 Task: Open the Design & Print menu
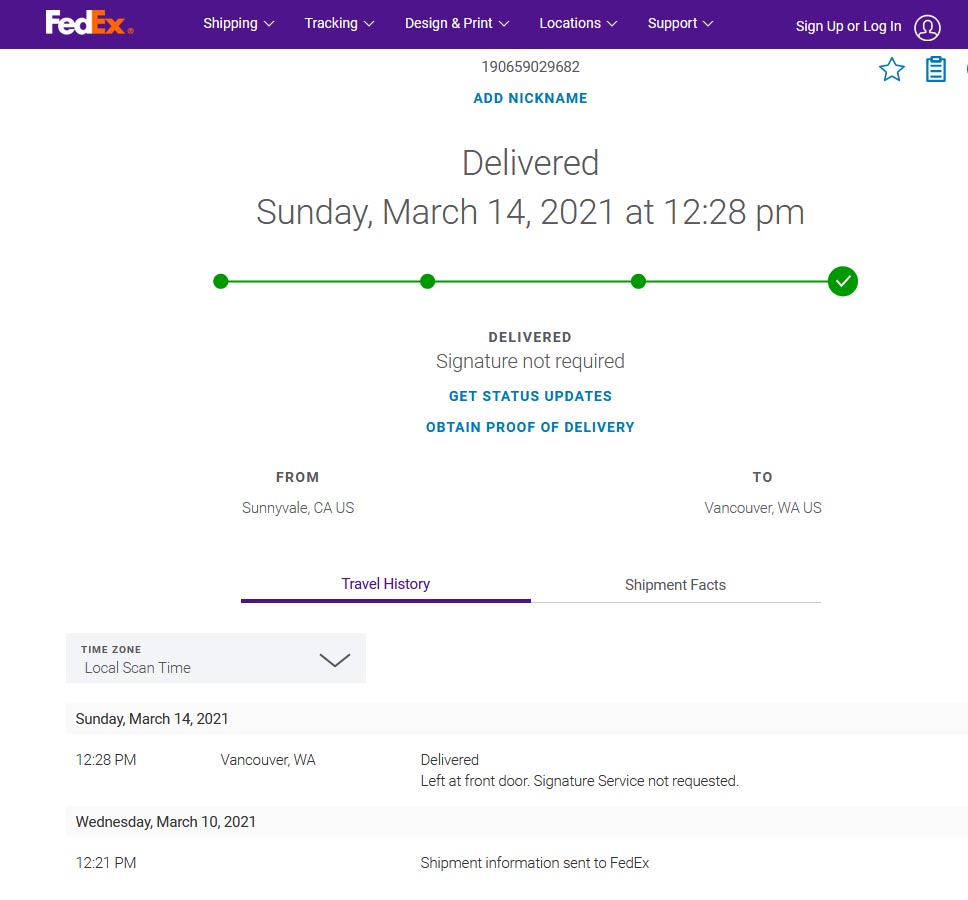457,23
